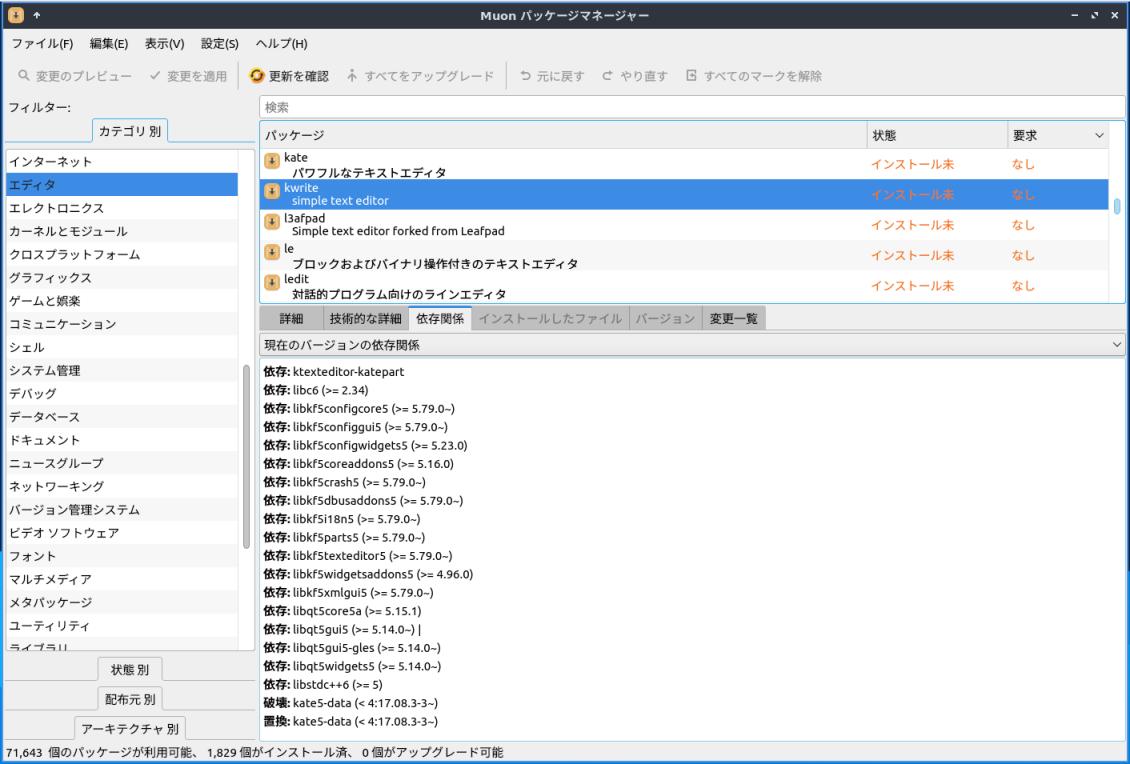Image resolution: width=1130 pixels, height=764 pixels.
Task: Switch to the 技術的な詳細 tab
Action: click(x=365, y=319)
